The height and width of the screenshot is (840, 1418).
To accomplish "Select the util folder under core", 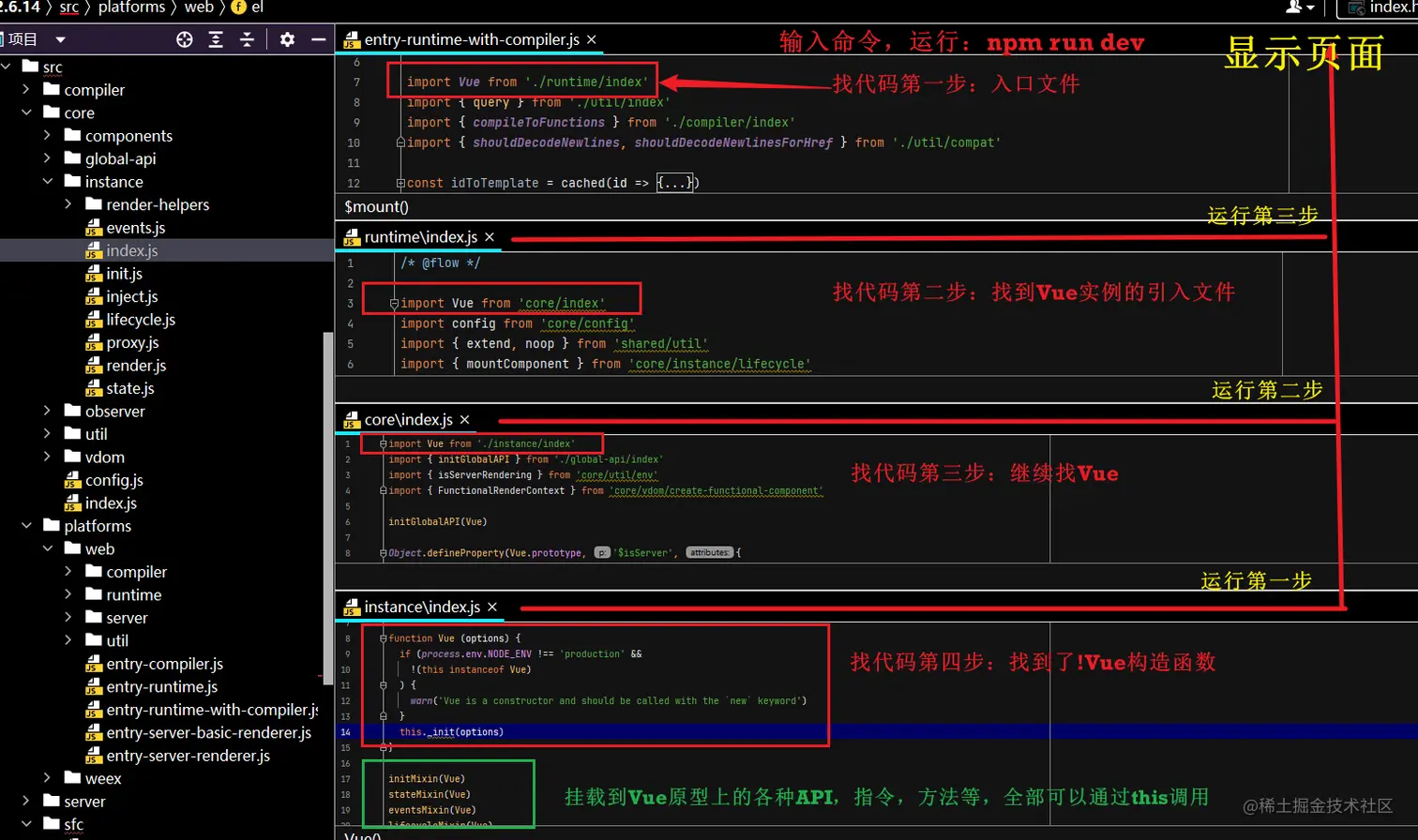I will (86, 434).
